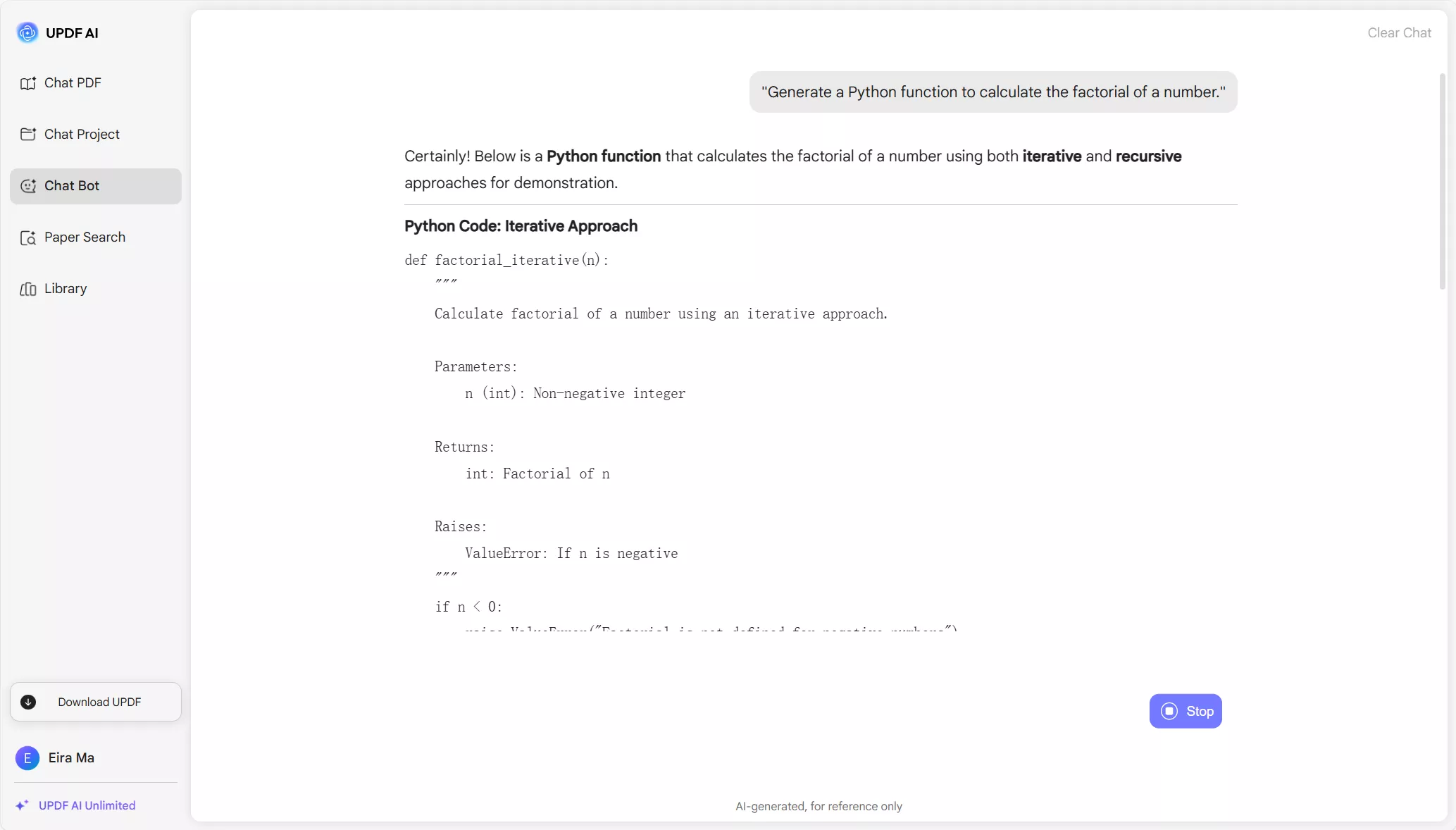
Task: Select Paper Search in sidebar
Action: point(85,237)
